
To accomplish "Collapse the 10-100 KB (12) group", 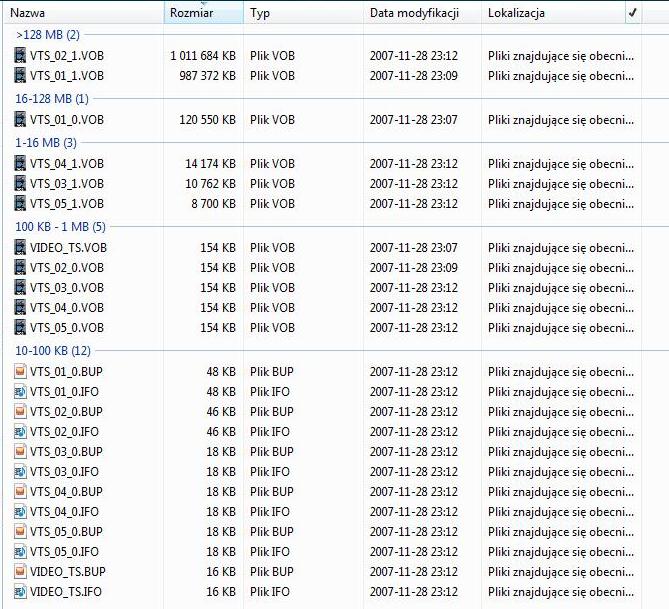I will pos(53,351).
